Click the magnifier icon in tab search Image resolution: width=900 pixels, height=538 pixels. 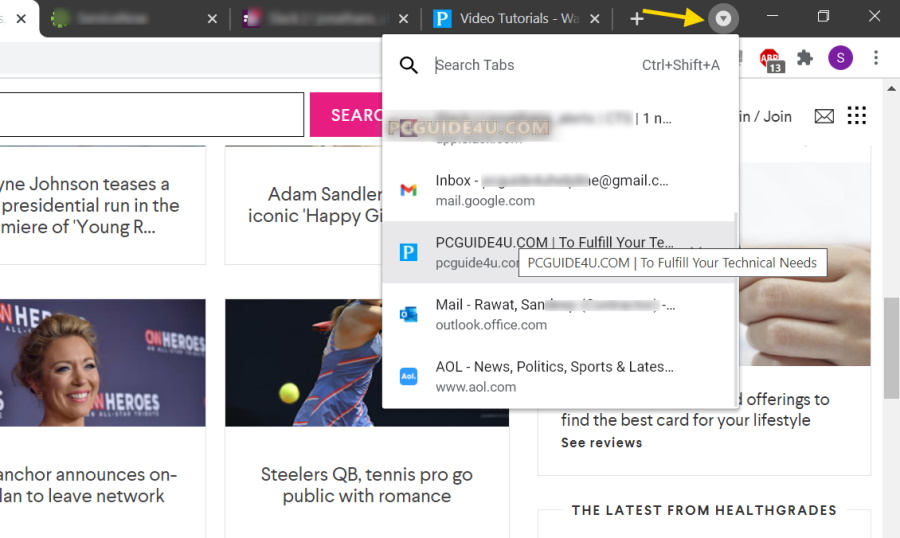coord(409,65)
